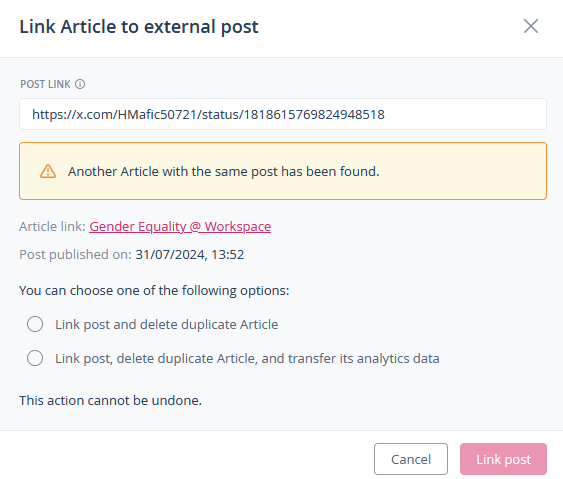The width and height of the screenshot is (563, 479).
Task: Confirm with the Link post button
Action: (503, 459)
